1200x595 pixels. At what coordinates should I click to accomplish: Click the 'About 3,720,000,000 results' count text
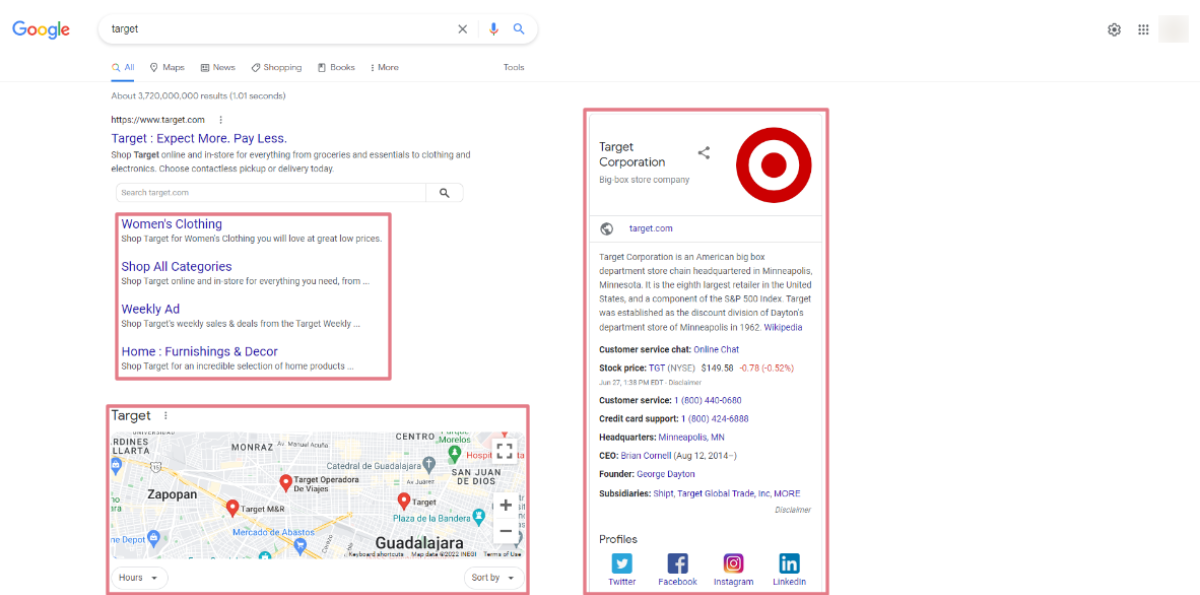[198, 96]
